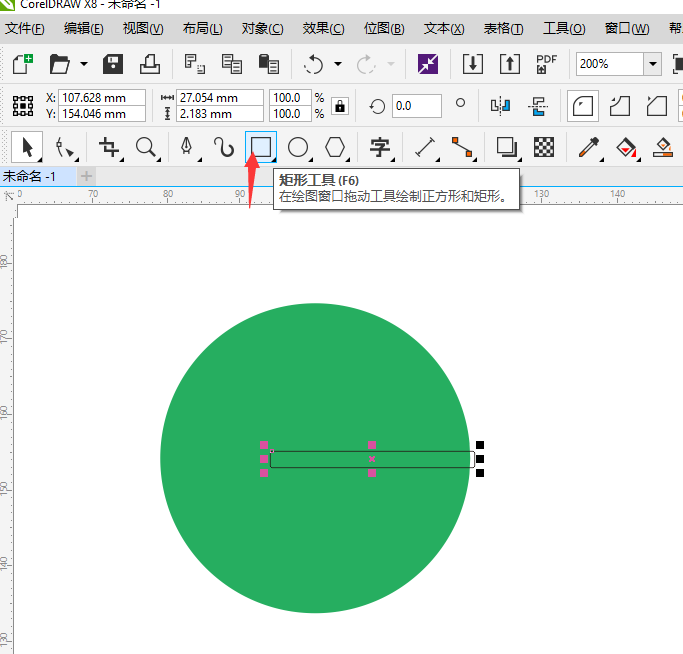Viewport: 683px width, 654px height.
Task: Open the 效果(C) menu
Action: tap(323, 28)
